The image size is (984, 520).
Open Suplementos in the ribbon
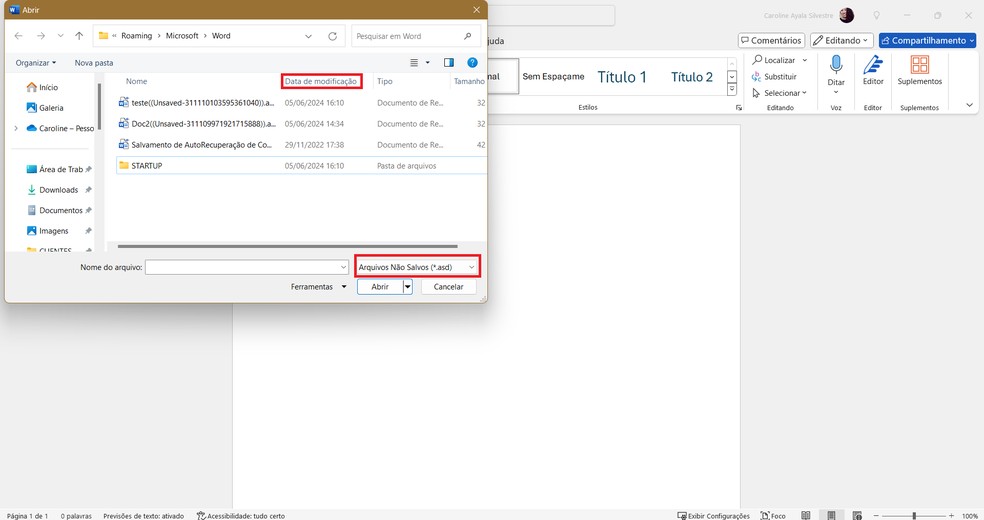click(x=919, y=70)
